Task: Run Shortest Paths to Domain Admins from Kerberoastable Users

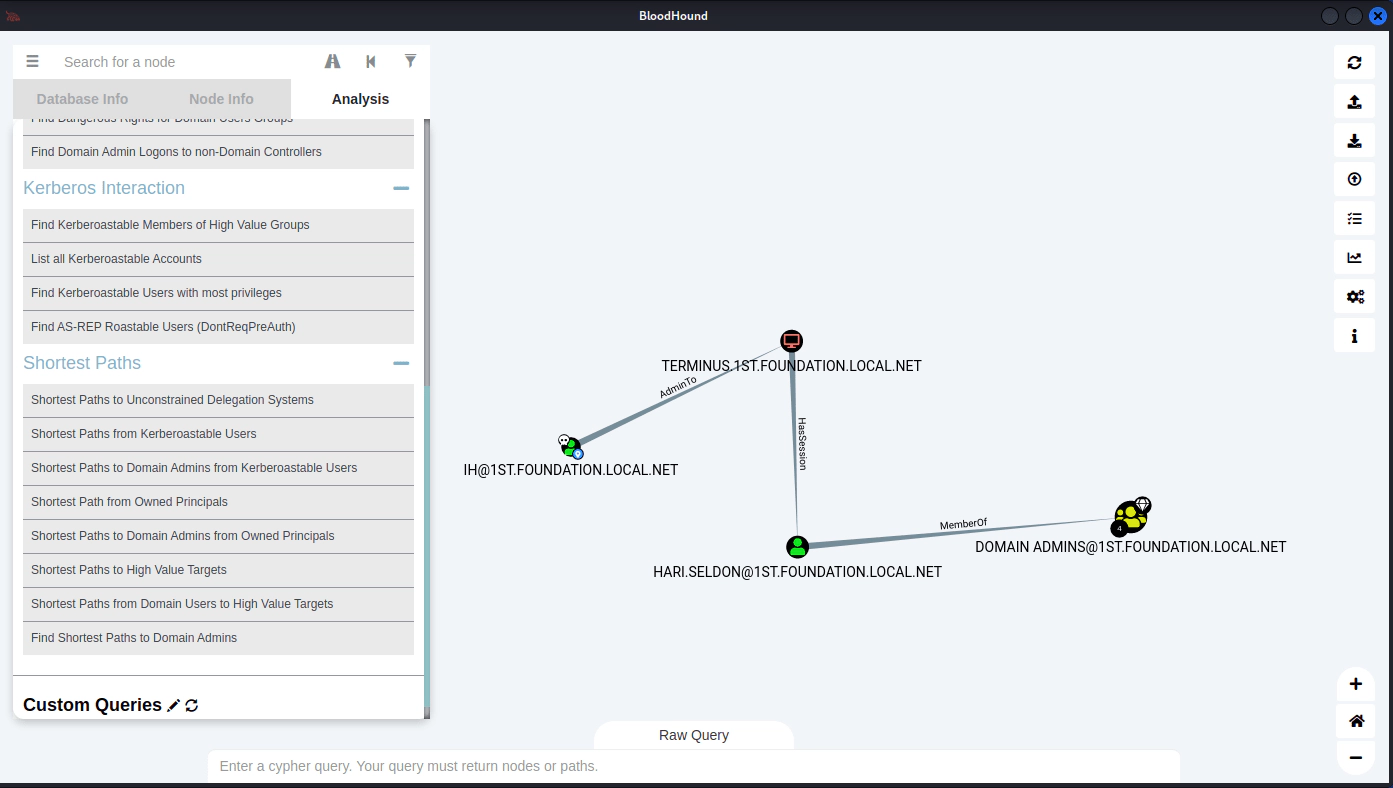Action: coord(218,468)
